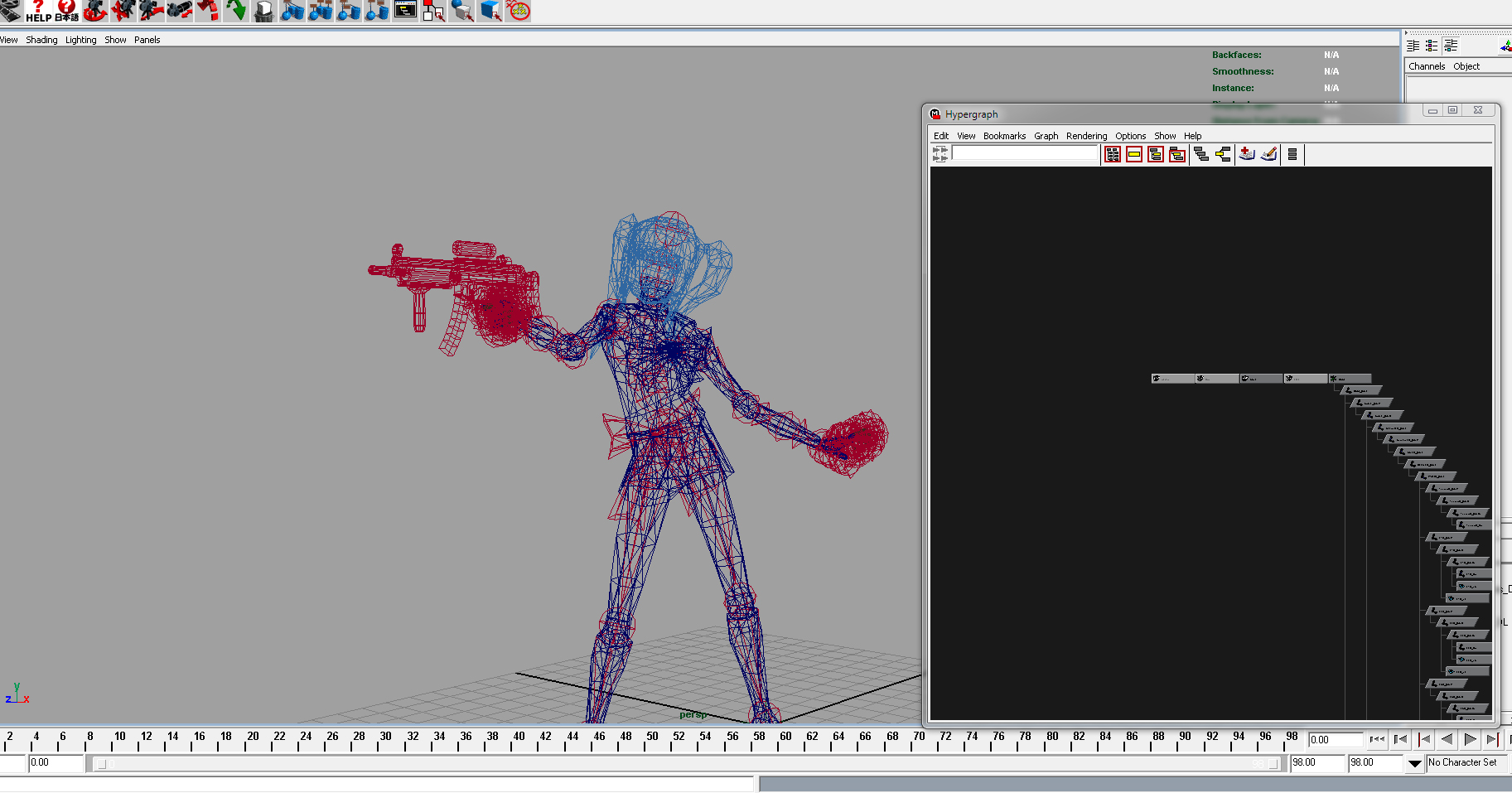This screenshot has width=1512, height=793.
Task: Open Hypergraph Options menu
Action: 1130,136
